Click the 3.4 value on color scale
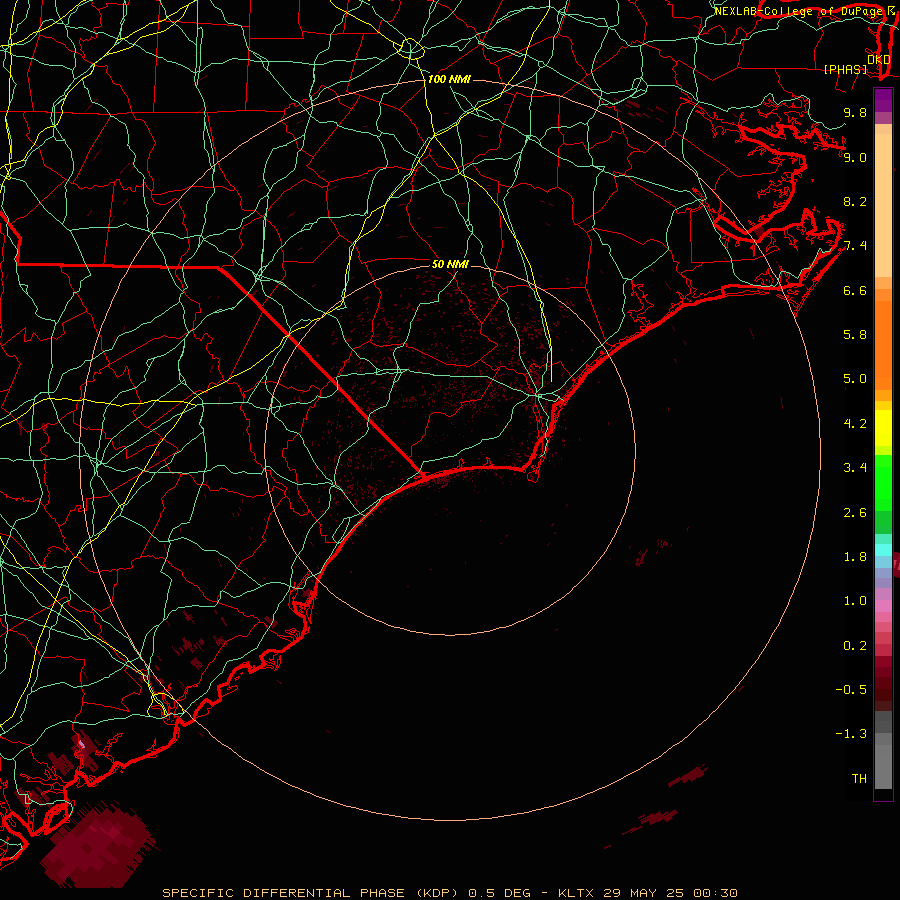The height and width of the screenshot is (900, 900). point(855,468)
